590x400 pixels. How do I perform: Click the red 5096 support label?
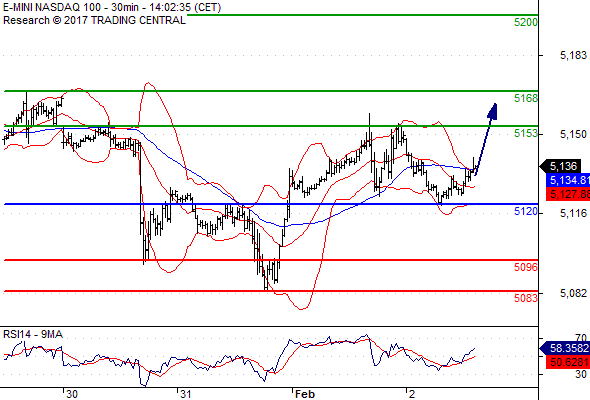[526, 267]
